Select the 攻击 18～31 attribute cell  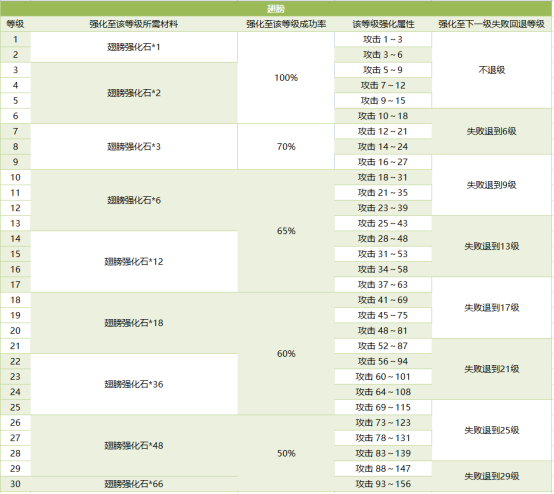pyautogui.click(x=383, y=177)
